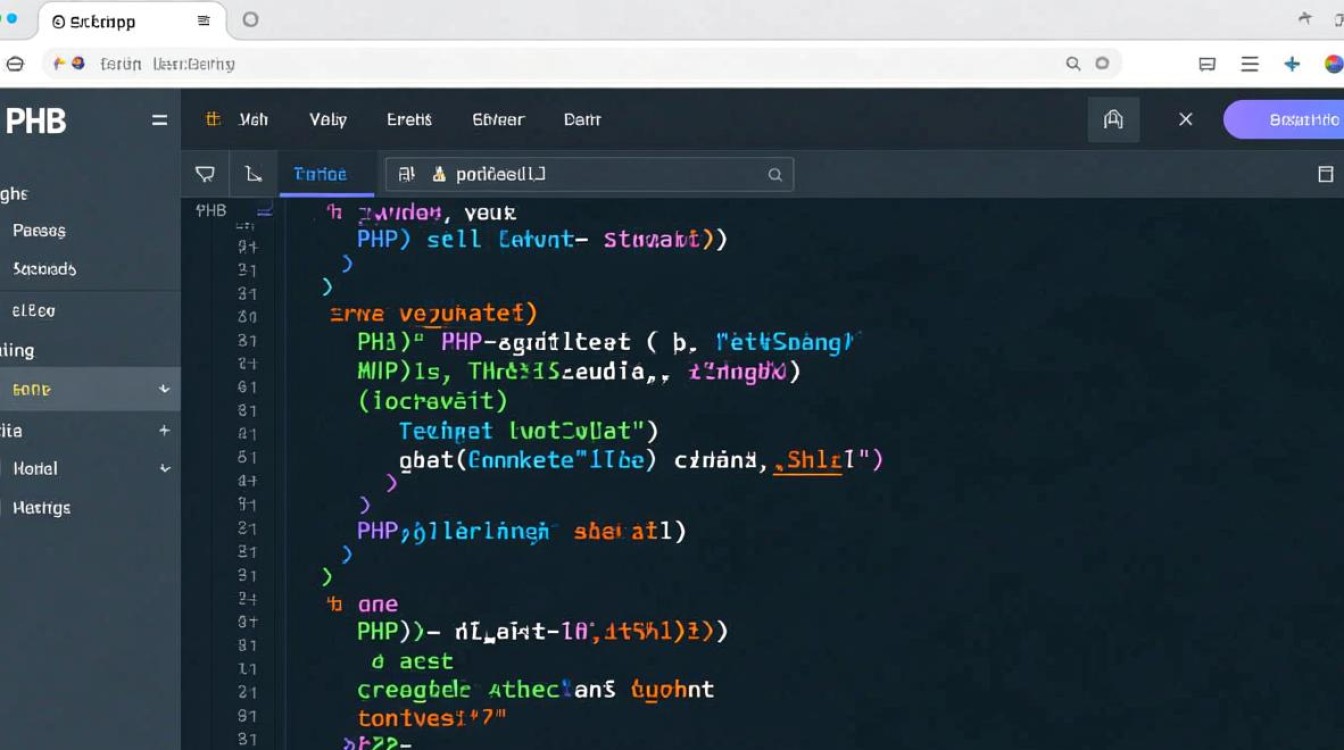Collapse the Horlal item with its chevron

[x=164, y=468]
